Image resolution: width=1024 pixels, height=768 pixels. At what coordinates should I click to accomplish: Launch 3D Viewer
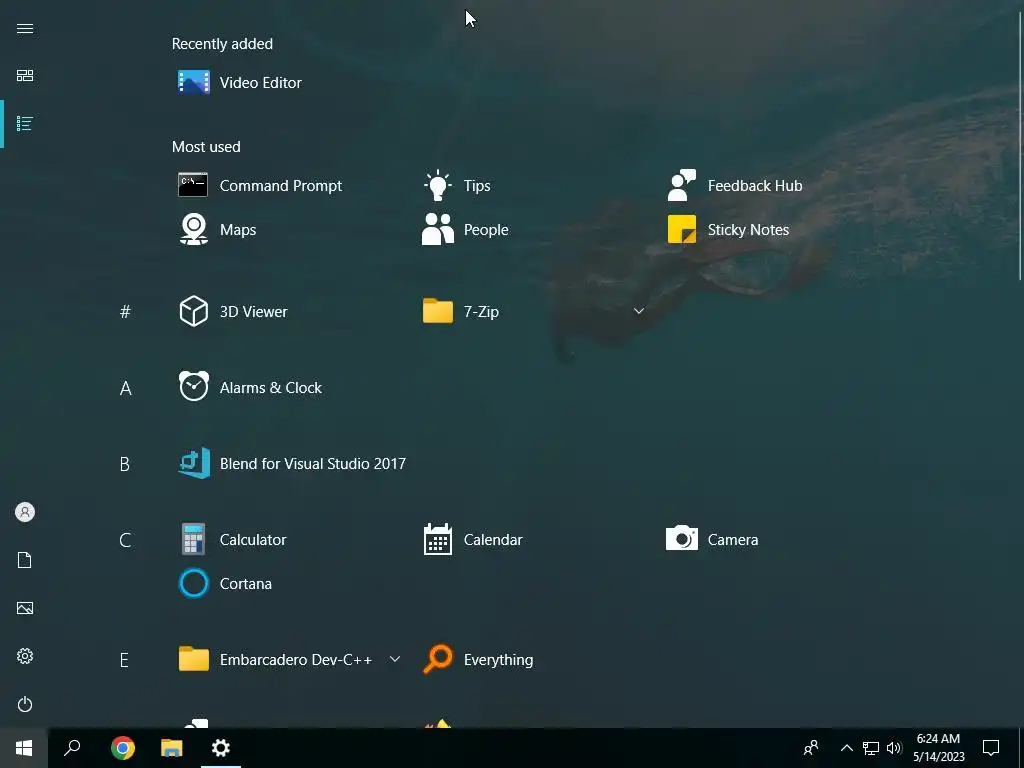[233, 312]
